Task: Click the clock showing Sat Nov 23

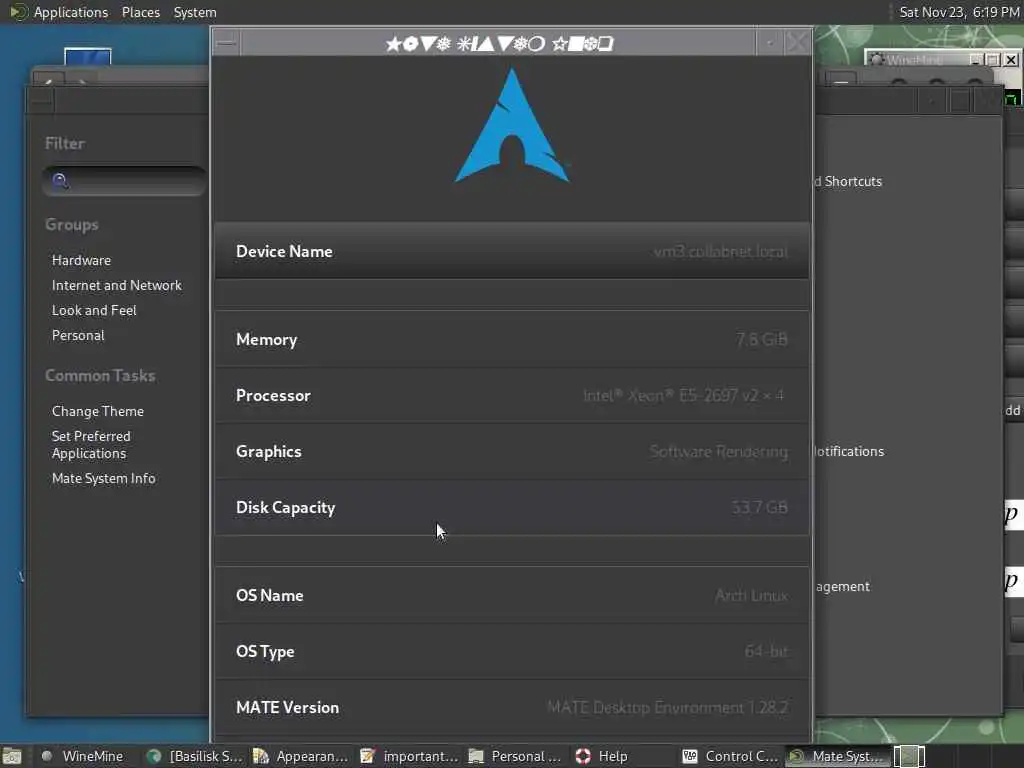Action: coord(959,12)
